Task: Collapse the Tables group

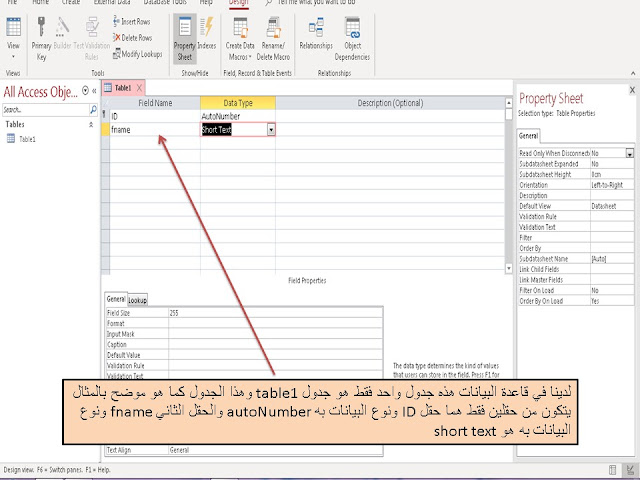Action: (x=91, y=124)
